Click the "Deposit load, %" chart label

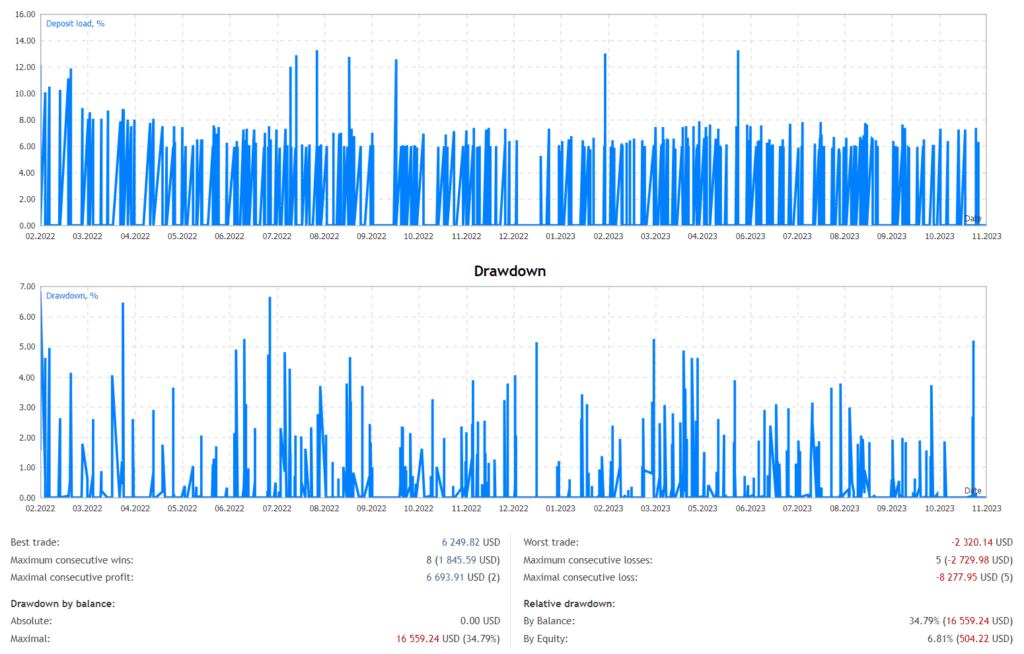(75, 23)
